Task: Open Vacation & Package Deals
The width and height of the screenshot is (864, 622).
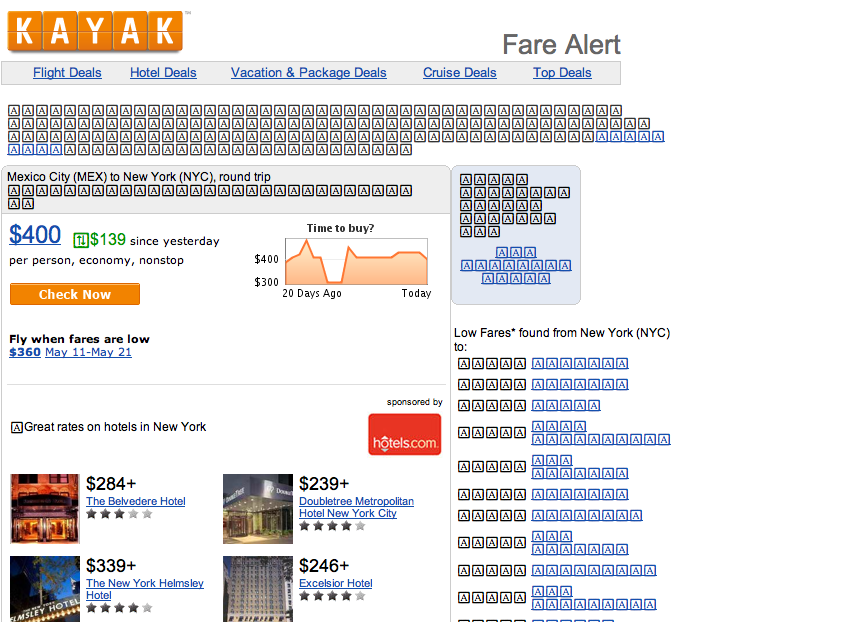Action: 309,73
